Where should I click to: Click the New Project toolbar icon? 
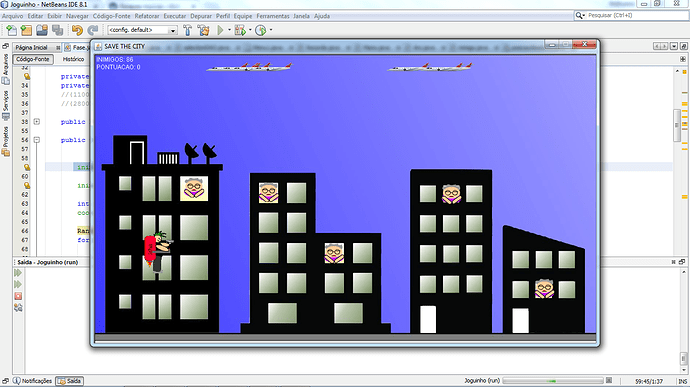[26, 30]
